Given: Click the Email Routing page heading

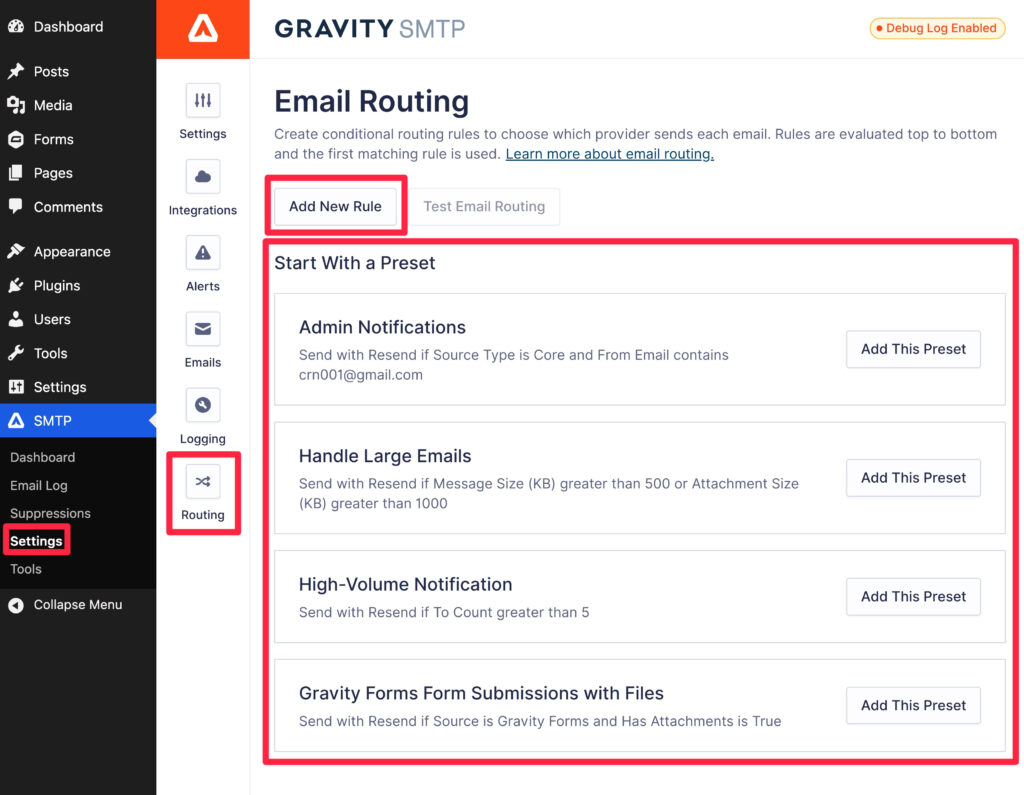Looking at the screenshot, I should [x=372, y=102].
